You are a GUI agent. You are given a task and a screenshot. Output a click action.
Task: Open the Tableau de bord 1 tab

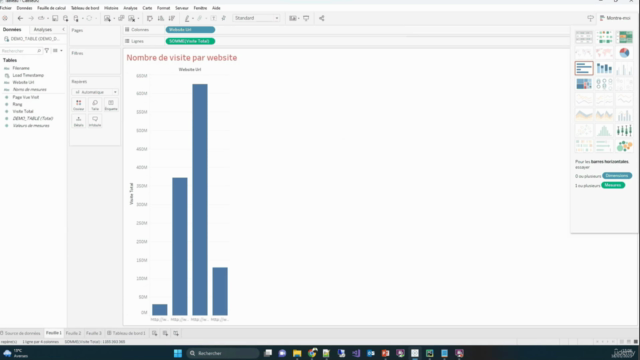pyautogui.click(x=126, y=333)
